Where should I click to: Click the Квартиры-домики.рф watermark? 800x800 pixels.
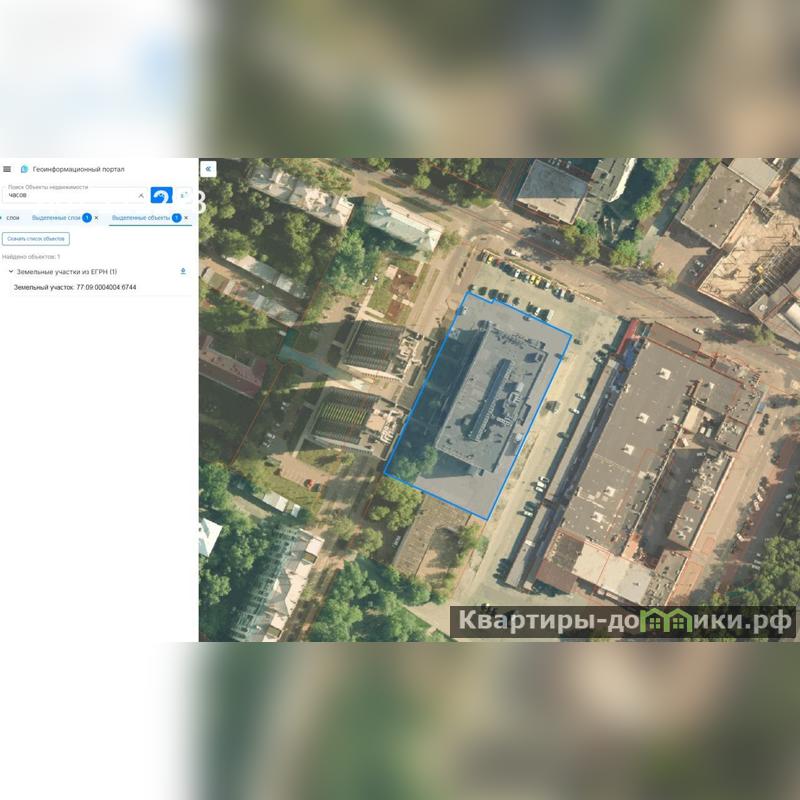coord(625,621)
